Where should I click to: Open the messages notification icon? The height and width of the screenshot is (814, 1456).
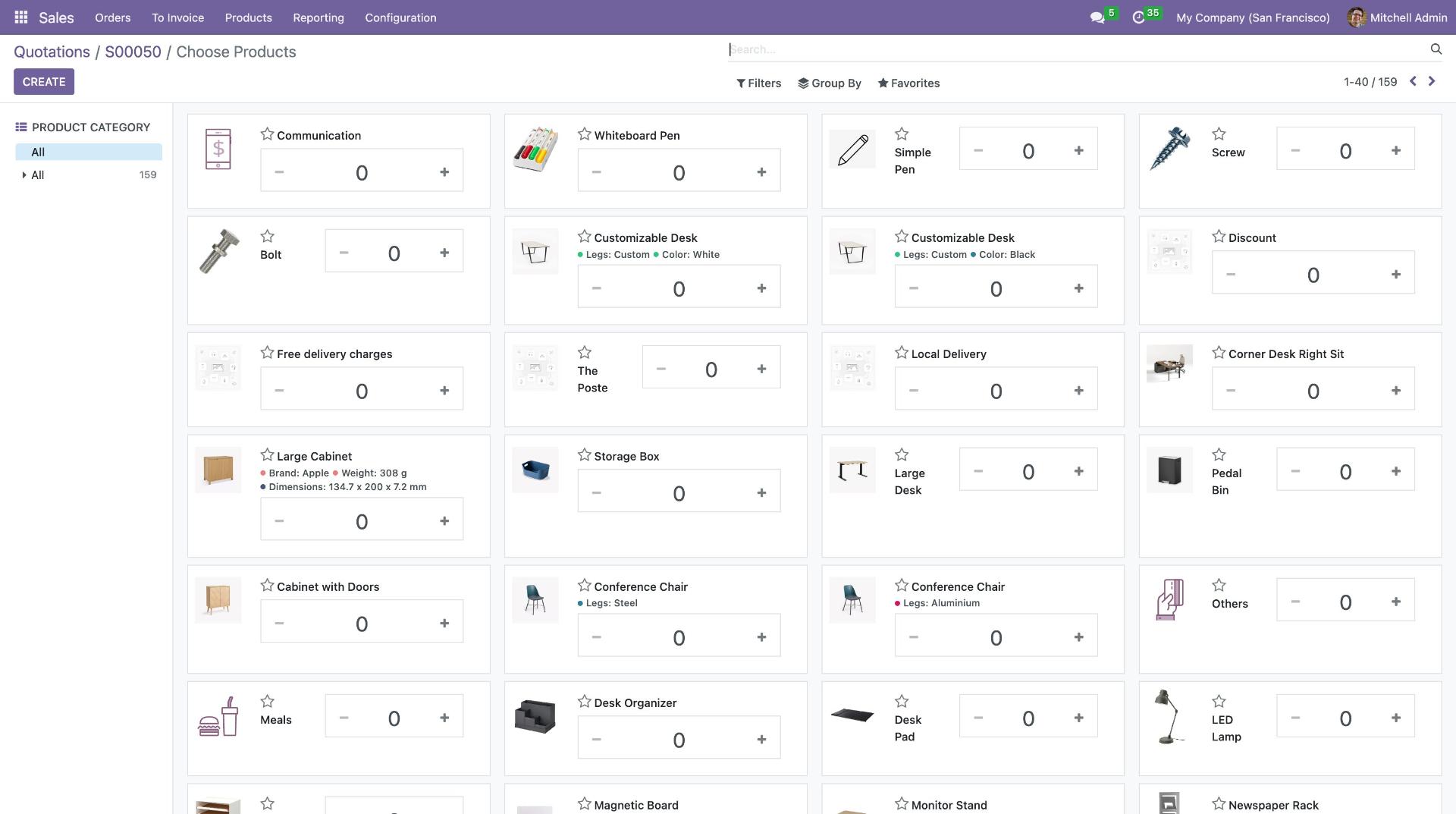click(x=1097, y=17)
